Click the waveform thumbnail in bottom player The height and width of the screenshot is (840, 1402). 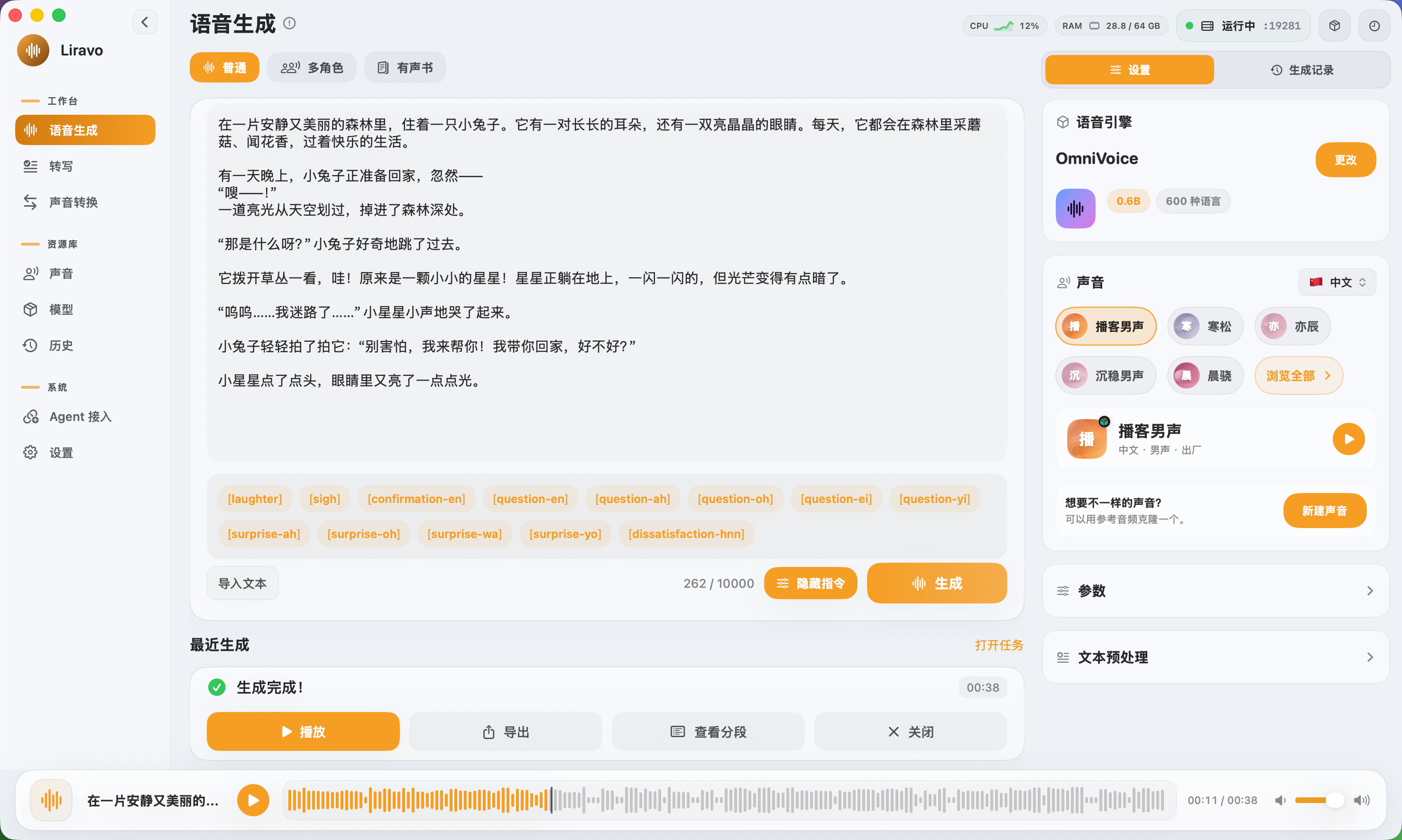tap(51, 800)
